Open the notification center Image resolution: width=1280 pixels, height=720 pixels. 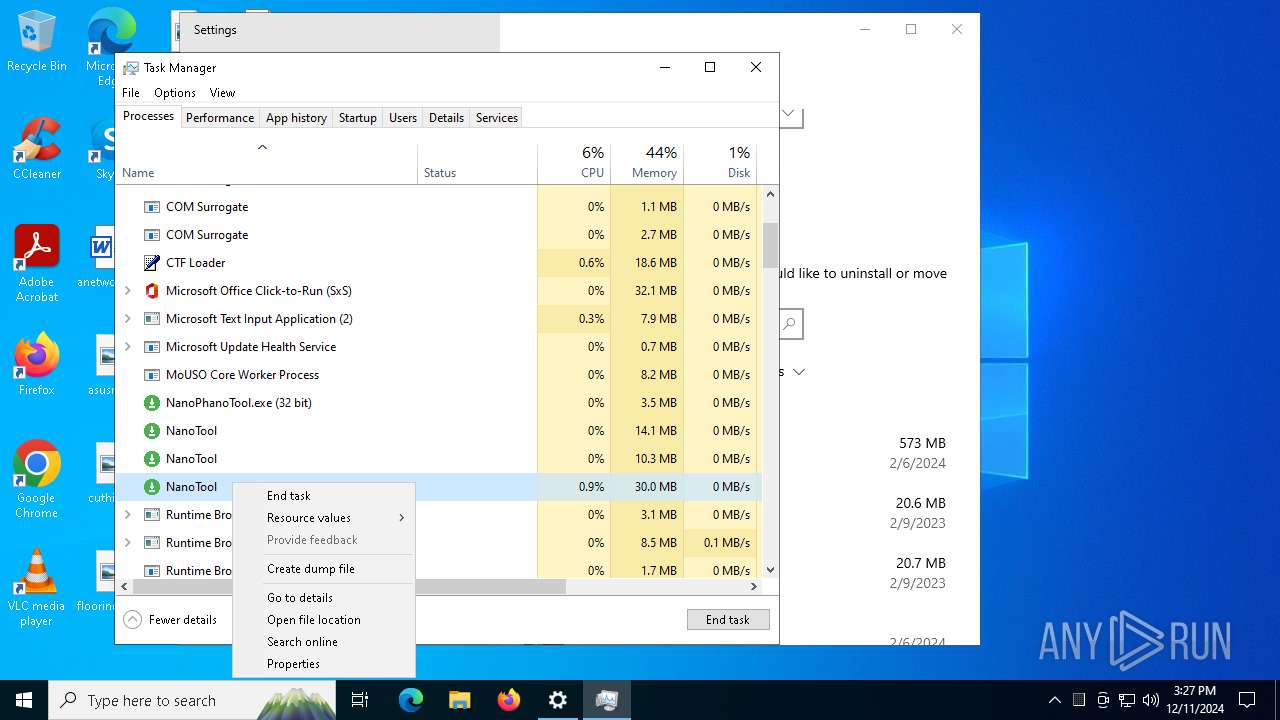[1247, 700]
